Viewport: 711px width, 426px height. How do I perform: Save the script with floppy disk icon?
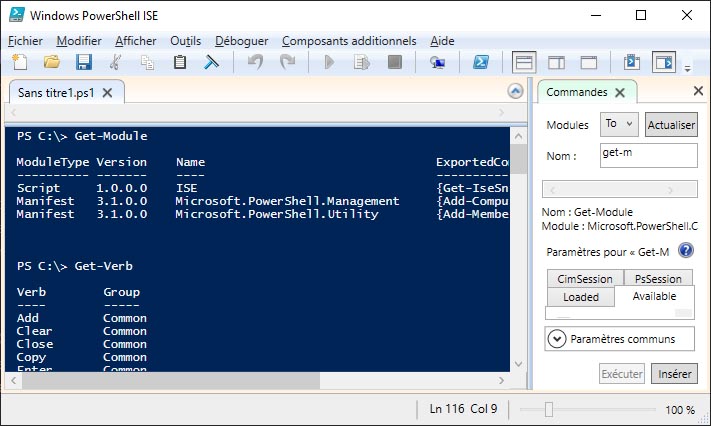pos(84,62)
